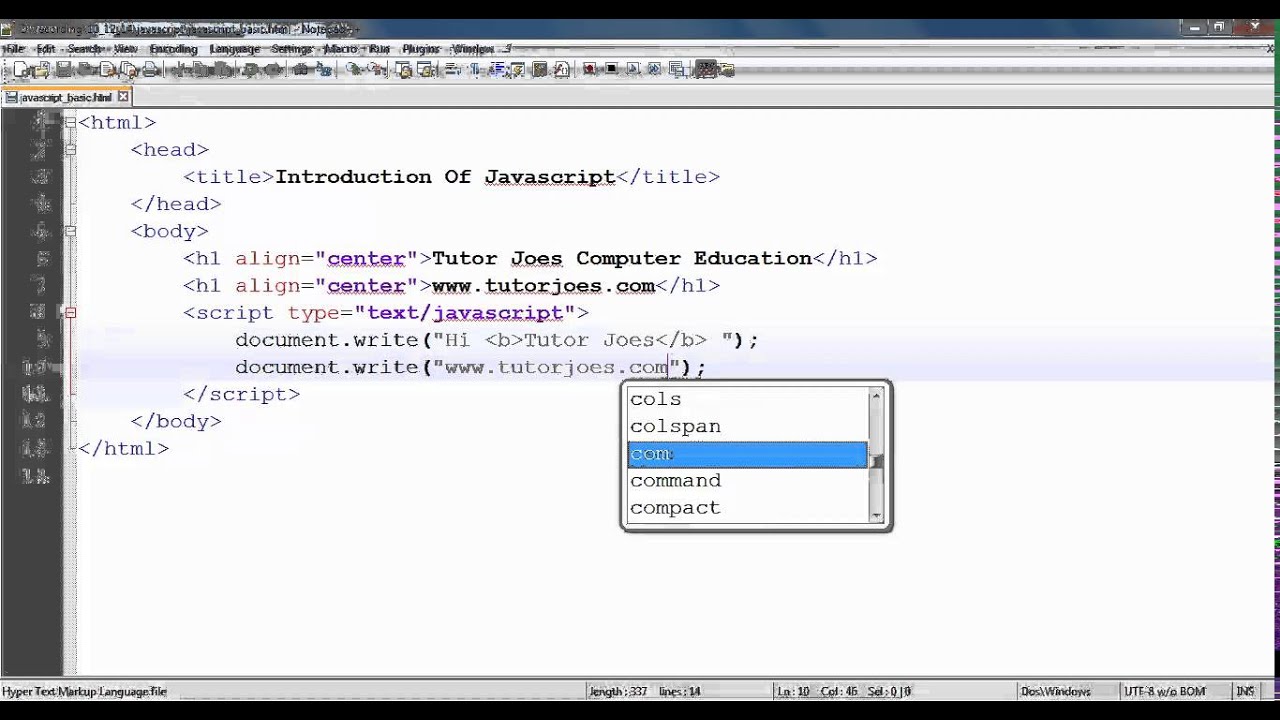
Task: Collapse the <head> fold marker
Action: click(x=70, y=150)
